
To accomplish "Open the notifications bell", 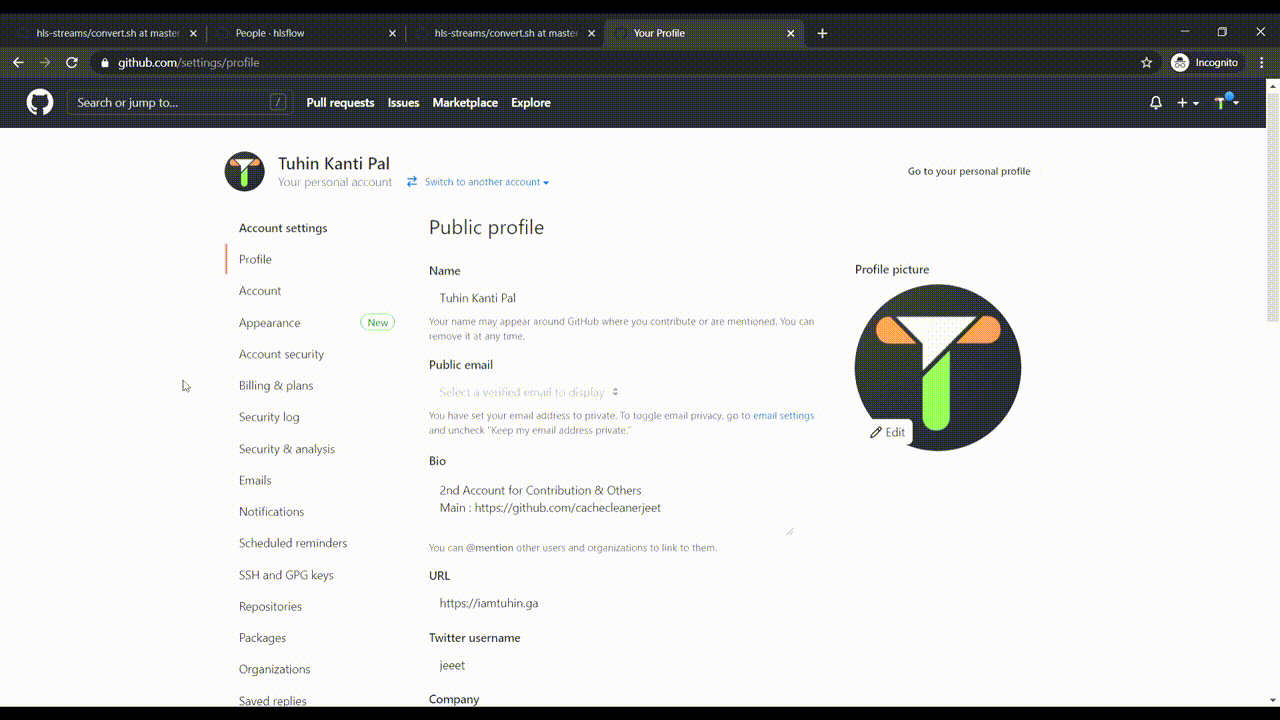I will tap(1156, 103).
